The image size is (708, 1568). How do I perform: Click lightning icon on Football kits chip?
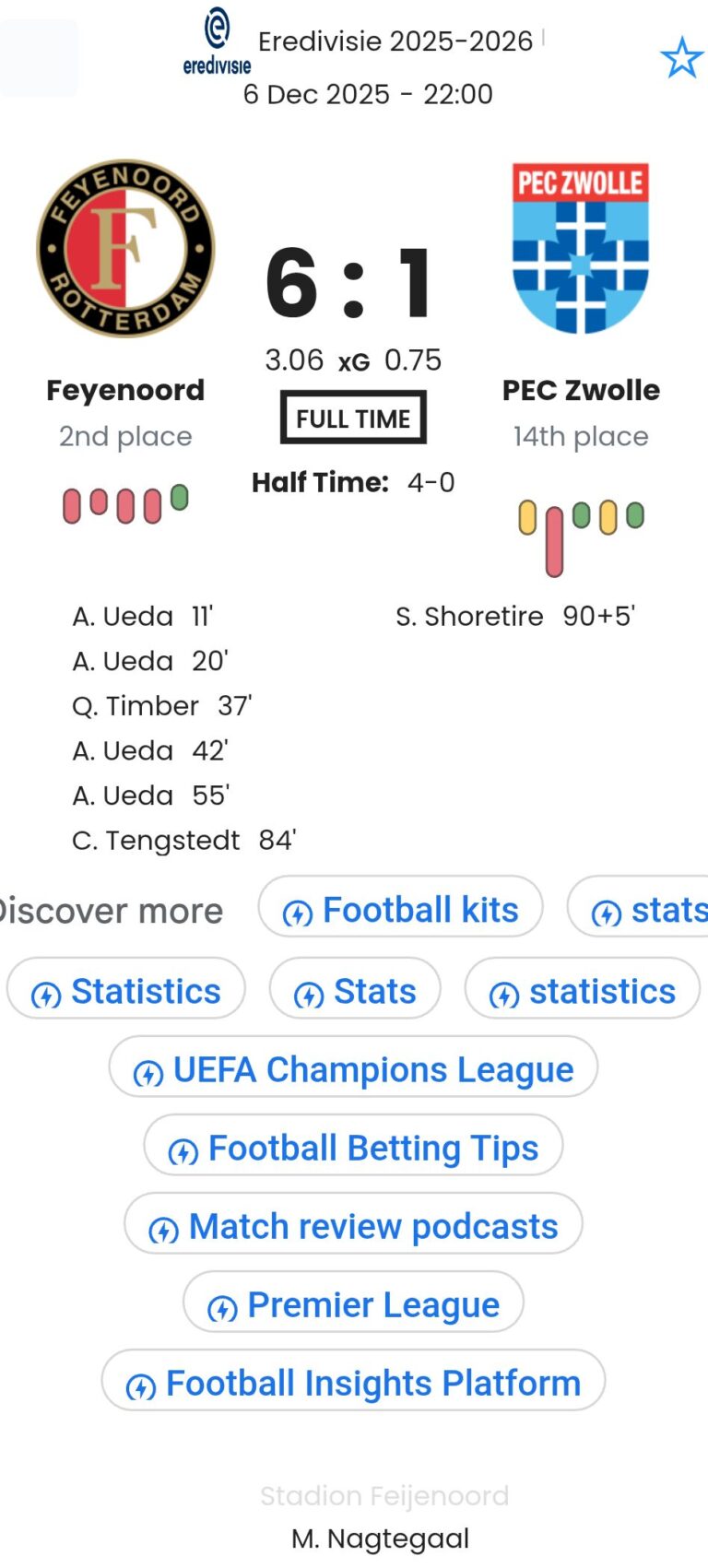[x=297, y=913]
